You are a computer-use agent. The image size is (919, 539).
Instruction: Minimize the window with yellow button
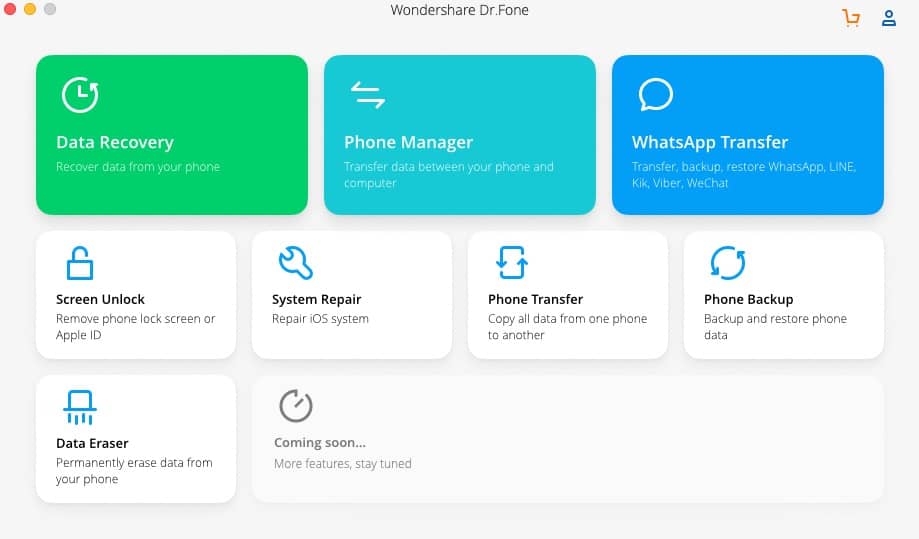[30, 9]
